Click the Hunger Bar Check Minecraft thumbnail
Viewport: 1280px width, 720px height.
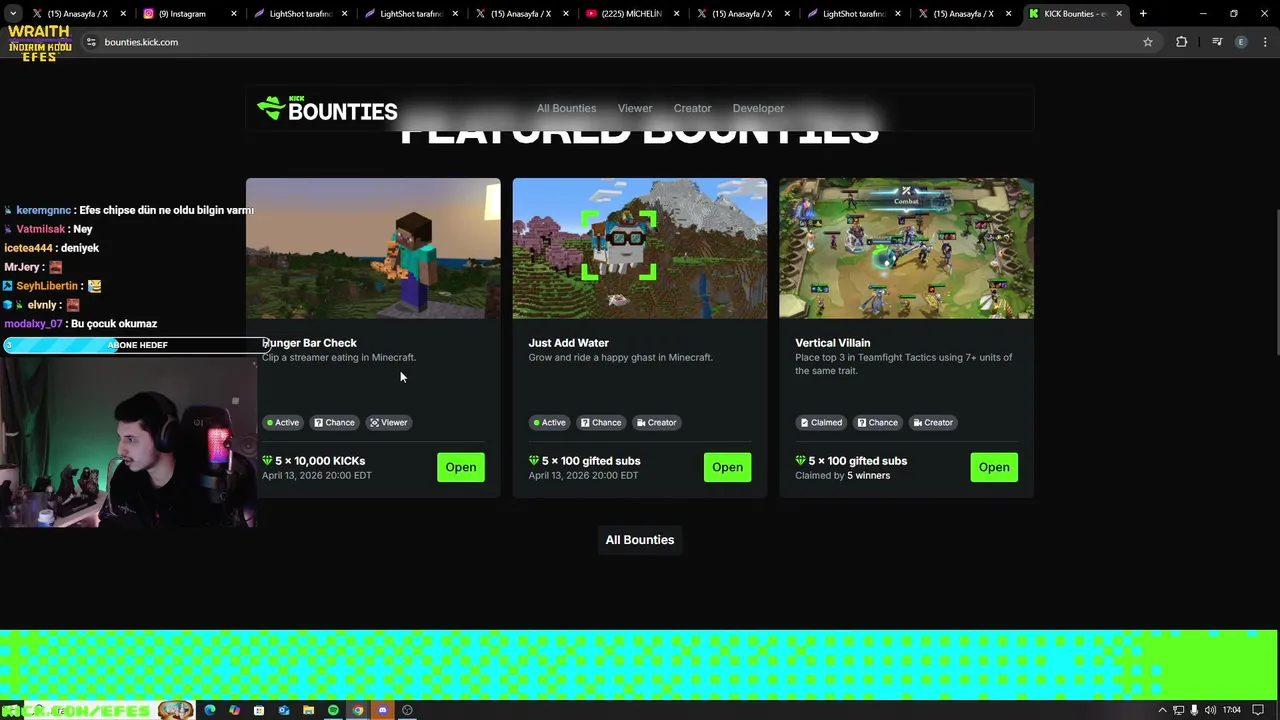(373, 248)
